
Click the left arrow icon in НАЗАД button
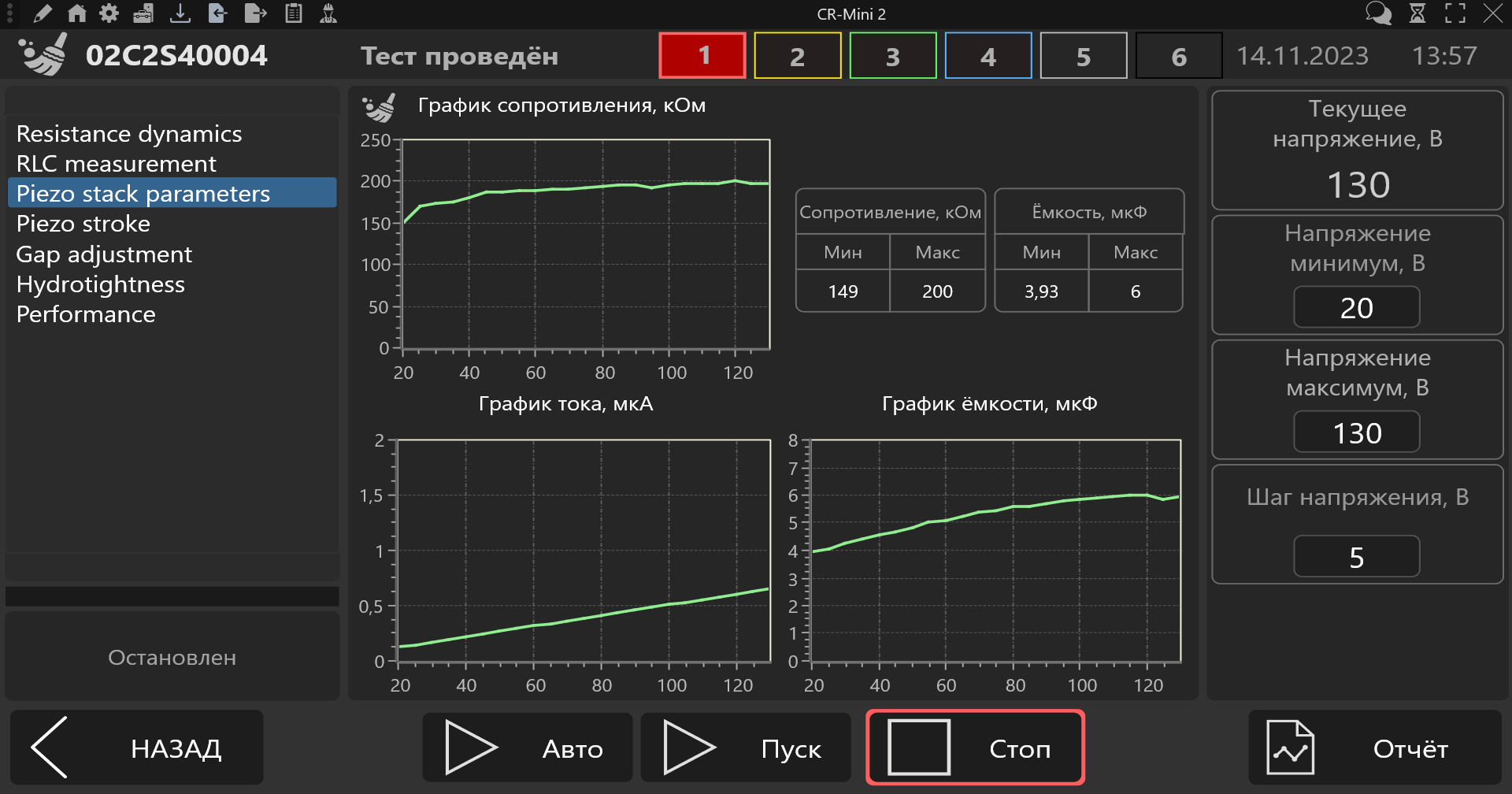[49, 748]
